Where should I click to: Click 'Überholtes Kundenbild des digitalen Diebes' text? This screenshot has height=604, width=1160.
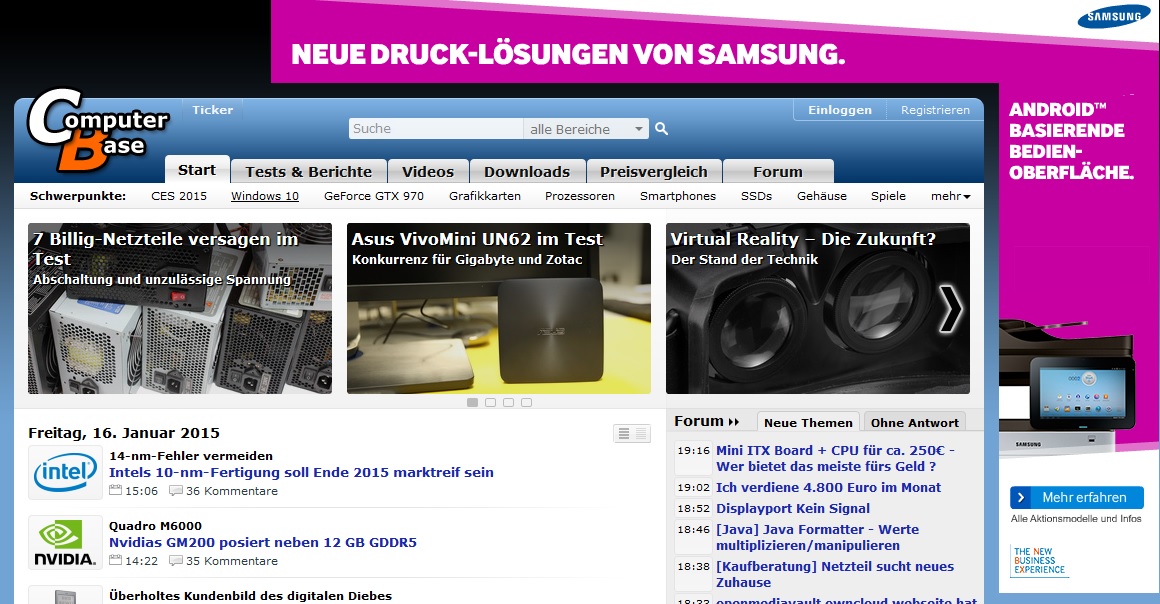[x=250, y=596]
